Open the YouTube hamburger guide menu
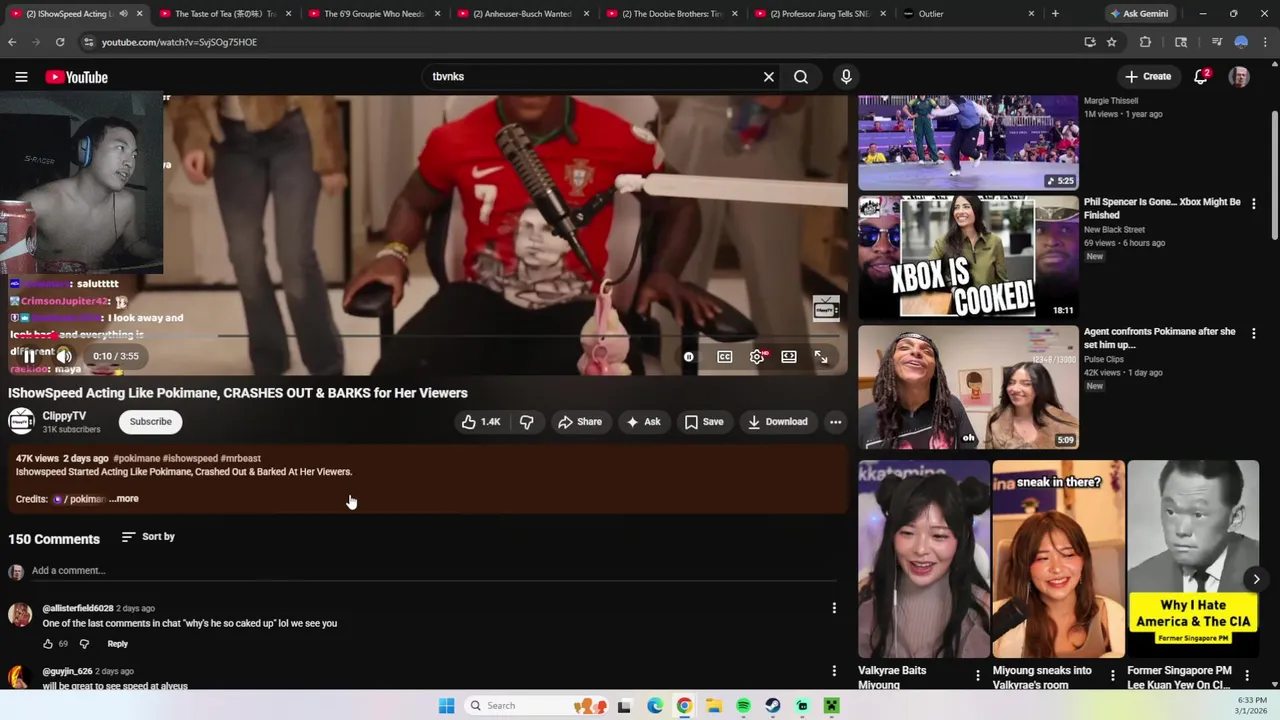The height and width of the screenshot is (720, 1280). pyautogui.click(x=21, y=77)
